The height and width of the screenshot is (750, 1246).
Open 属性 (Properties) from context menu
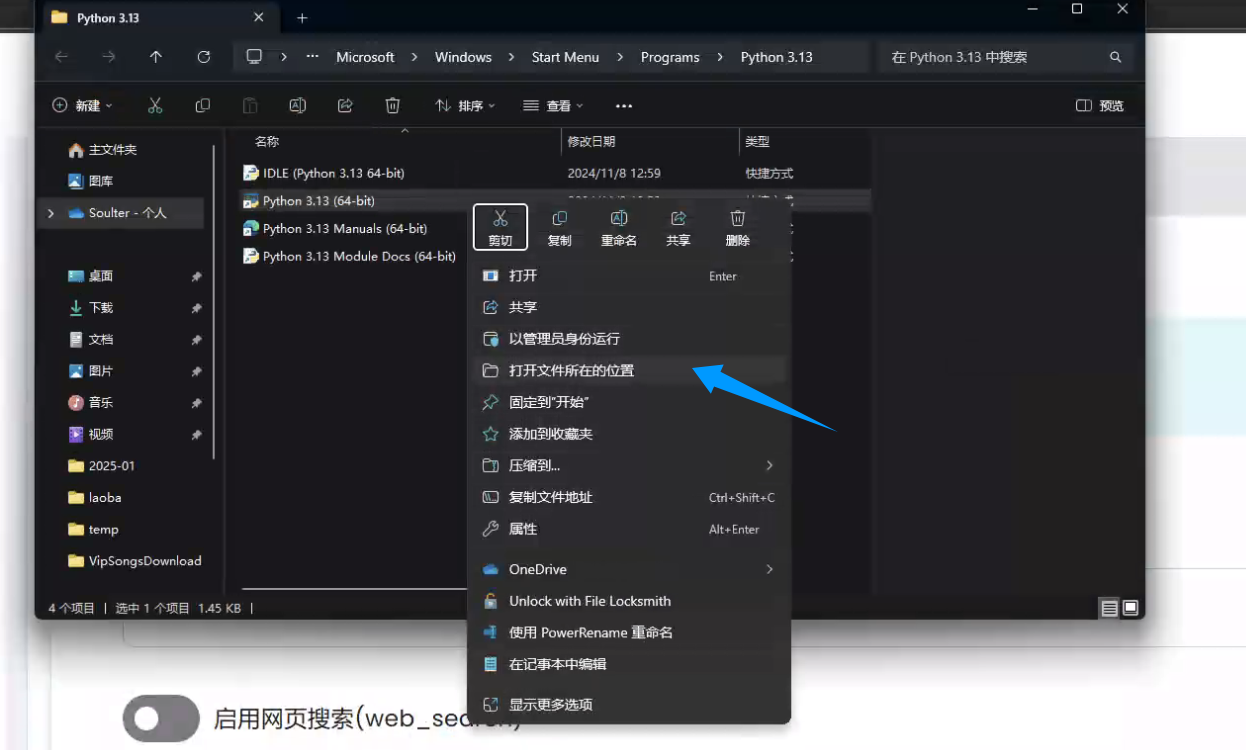click(629, 529)
